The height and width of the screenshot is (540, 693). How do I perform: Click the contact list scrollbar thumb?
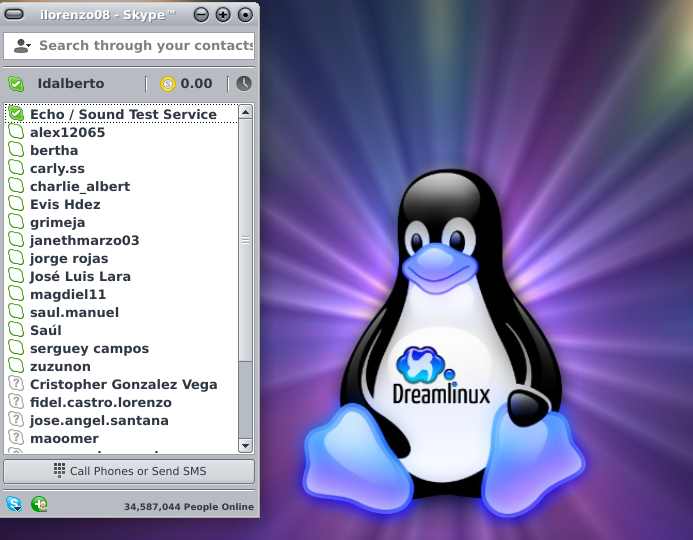click(x=245, y=240)
